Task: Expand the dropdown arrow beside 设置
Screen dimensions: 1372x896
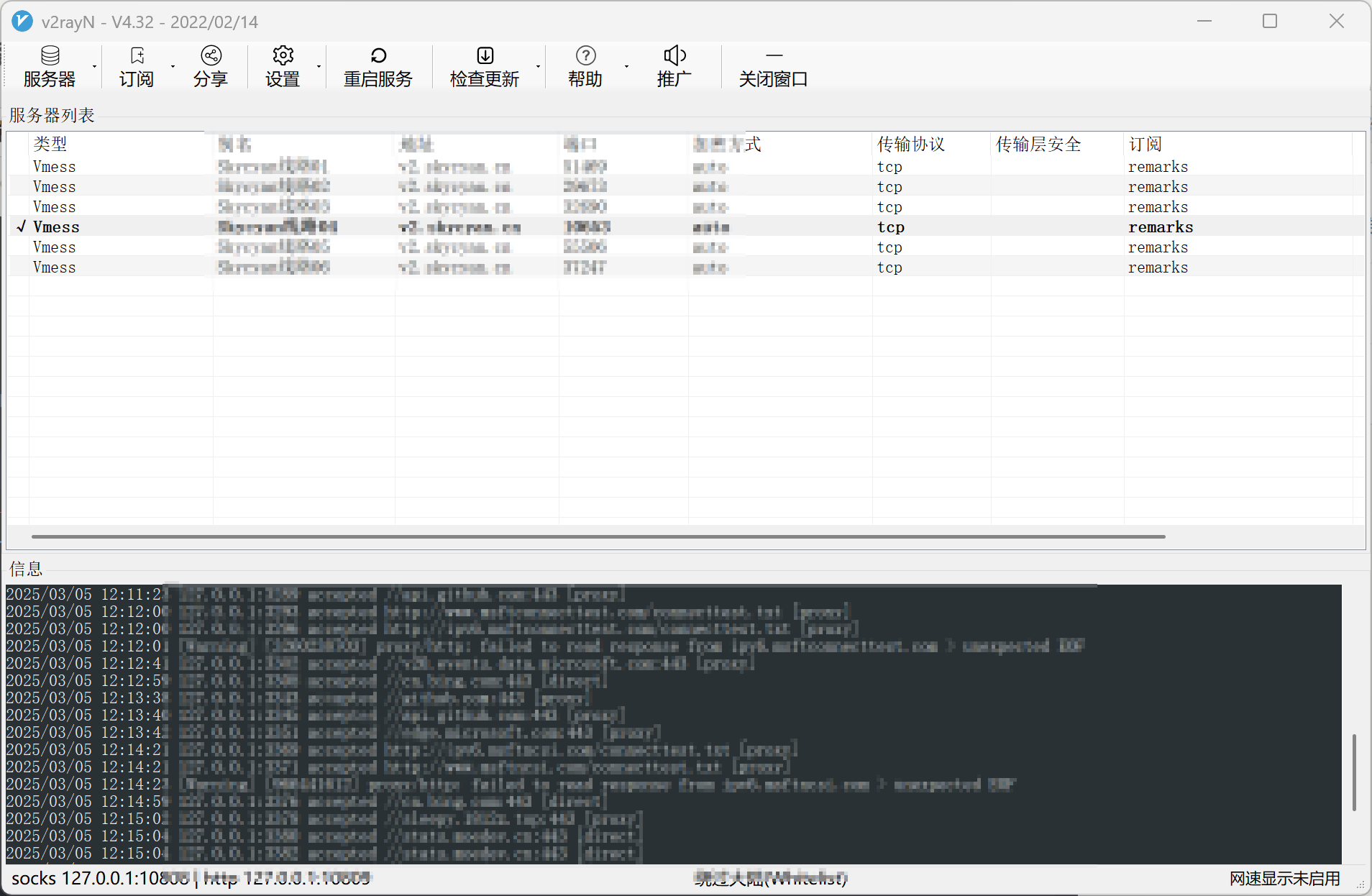Action: pyautogui.click(x=319, y=67)
